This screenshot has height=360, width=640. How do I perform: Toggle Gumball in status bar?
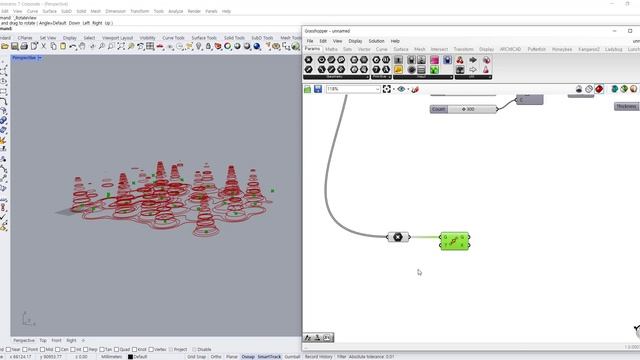pos(292,357)
